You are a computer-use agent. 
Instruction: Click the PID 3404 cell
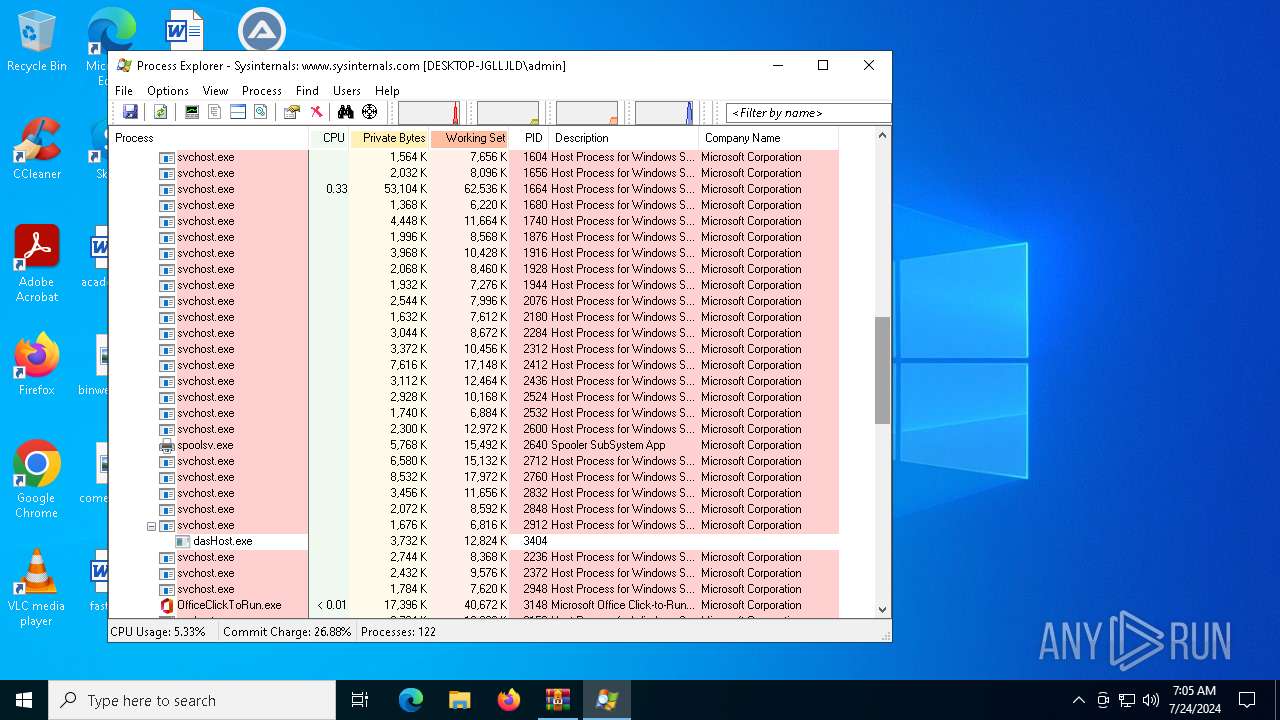pyautogui.click(x=535, y=541)
